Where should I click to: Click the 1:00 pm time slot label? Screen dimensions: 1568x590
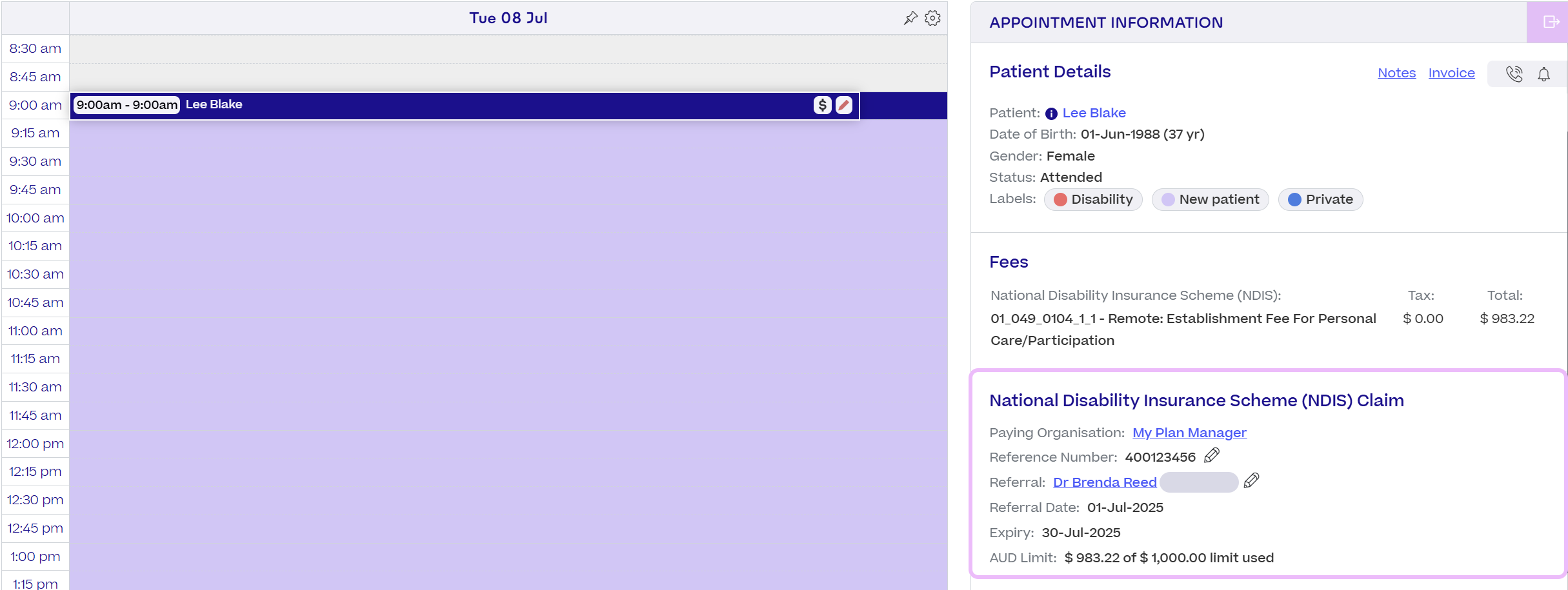(35, 556)
